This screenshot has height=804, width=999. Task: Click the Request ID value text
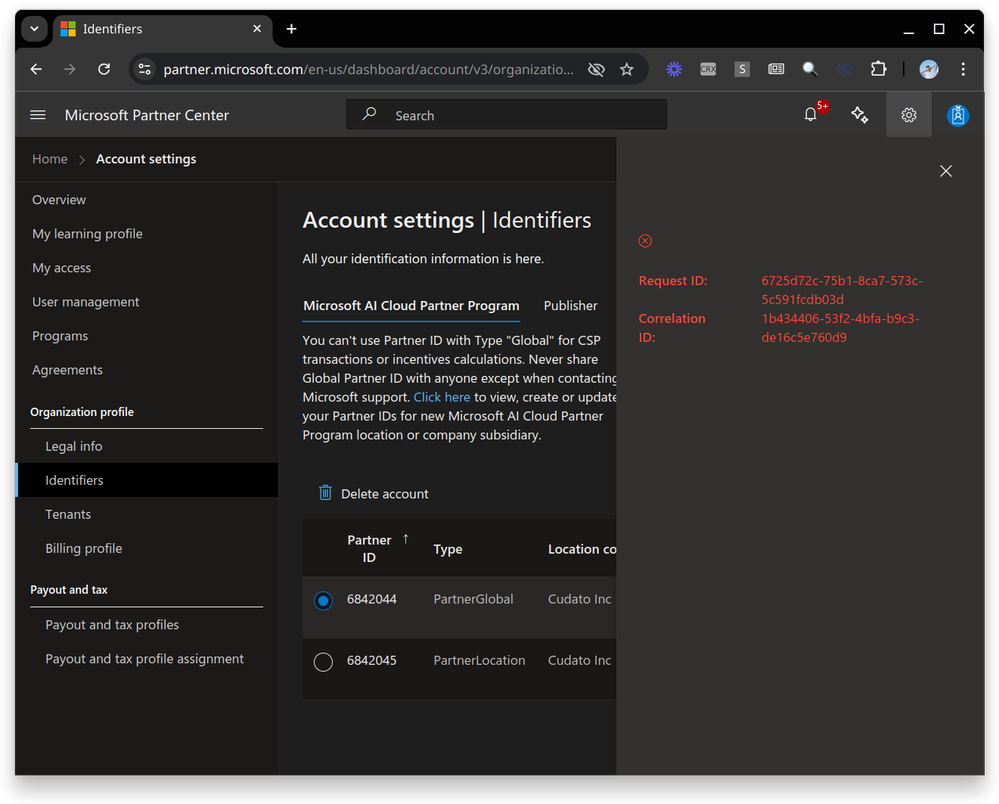coord(842,291)
